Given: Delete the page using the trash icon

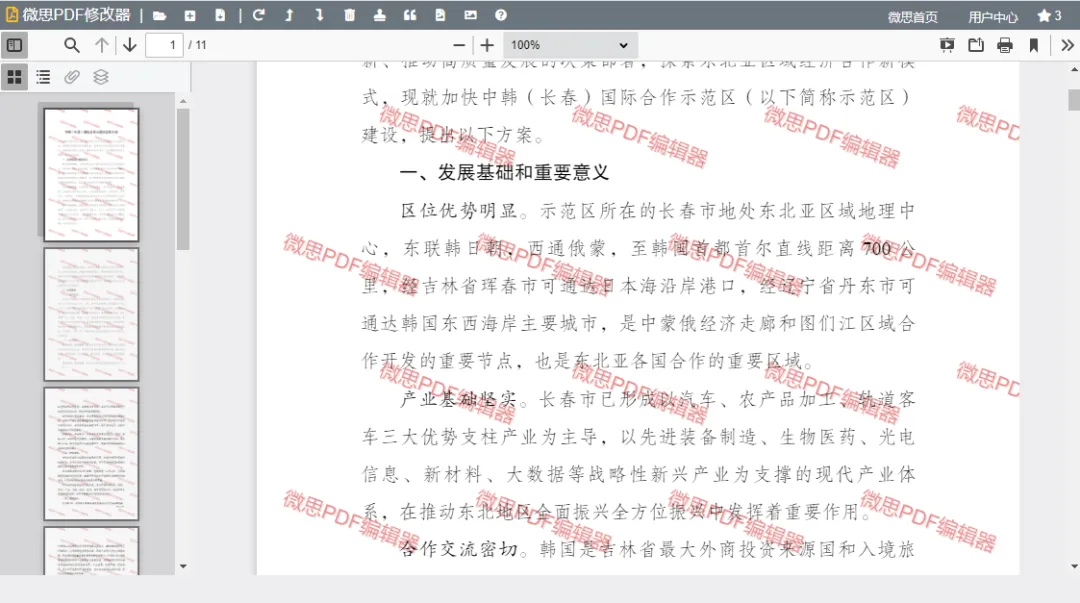Looking at the screenshot, I should click(349, 15).
